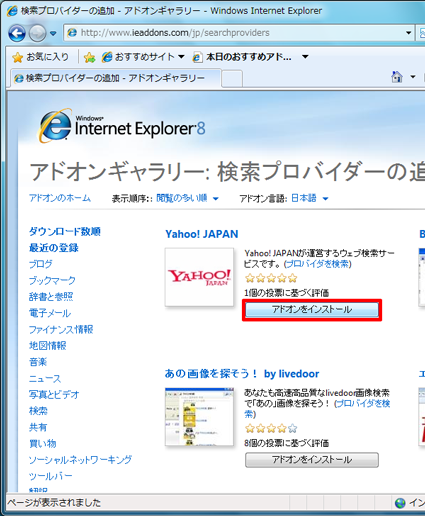Open a new blank tab

232,79
